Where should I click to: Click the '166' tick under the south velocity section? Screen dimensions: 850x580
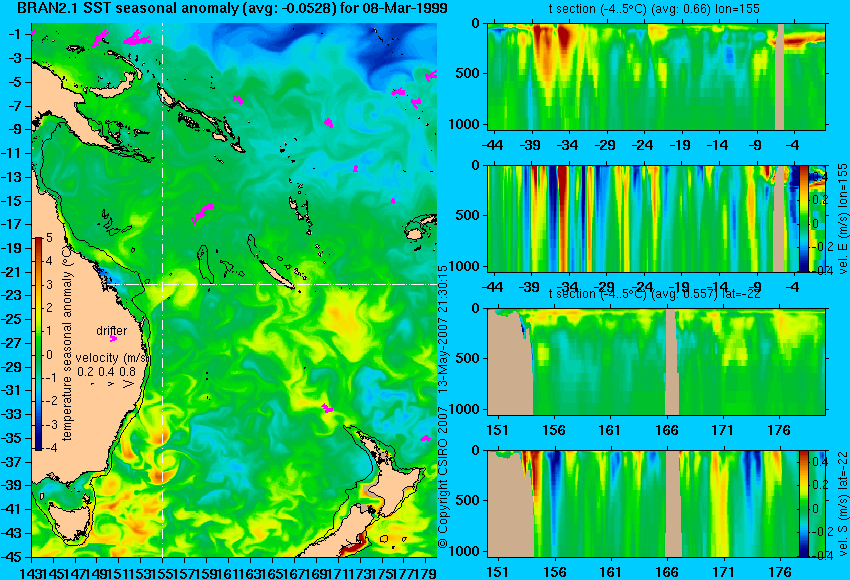click(x=667, y=572)
